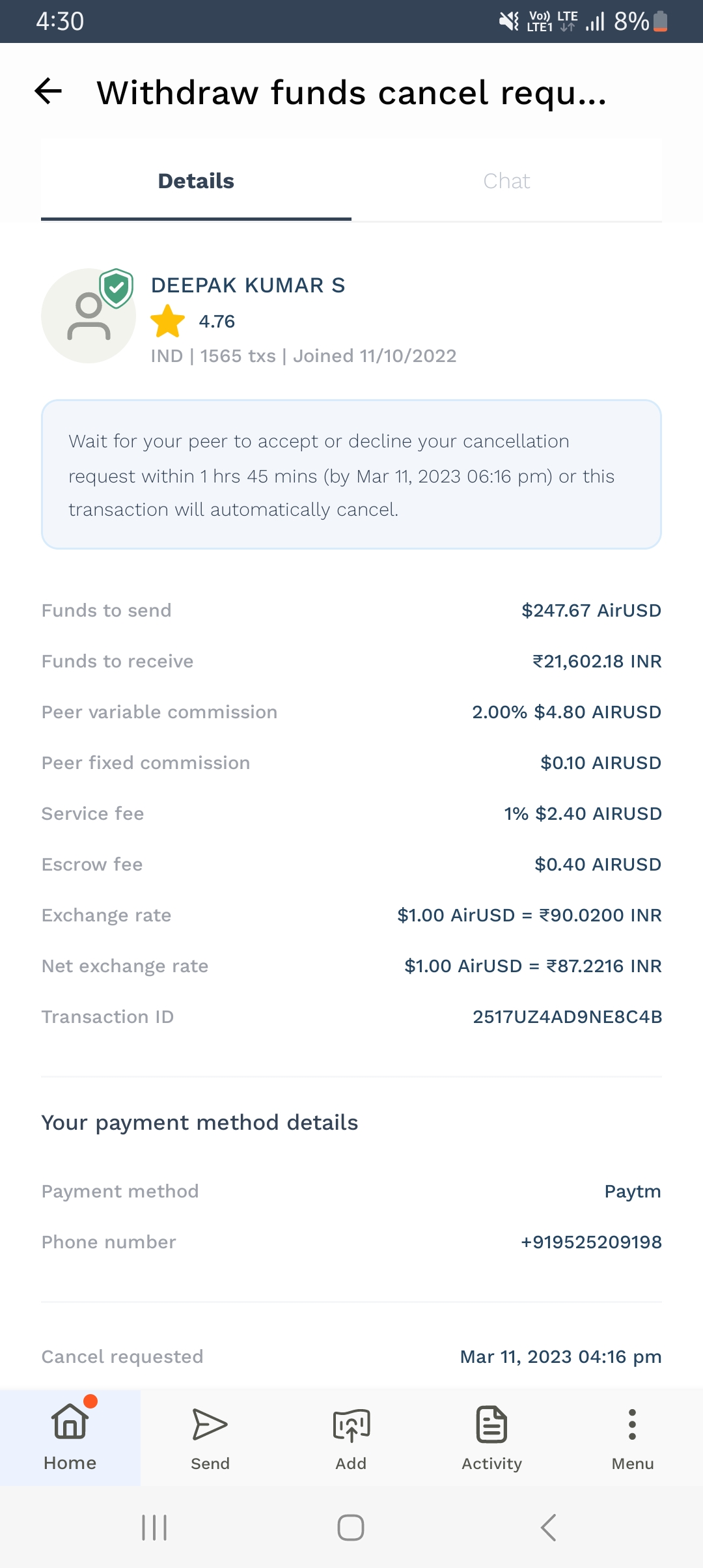Select the Details tab
The image size is (703, 1568).
pyautogui.click(x=196, y=181)
